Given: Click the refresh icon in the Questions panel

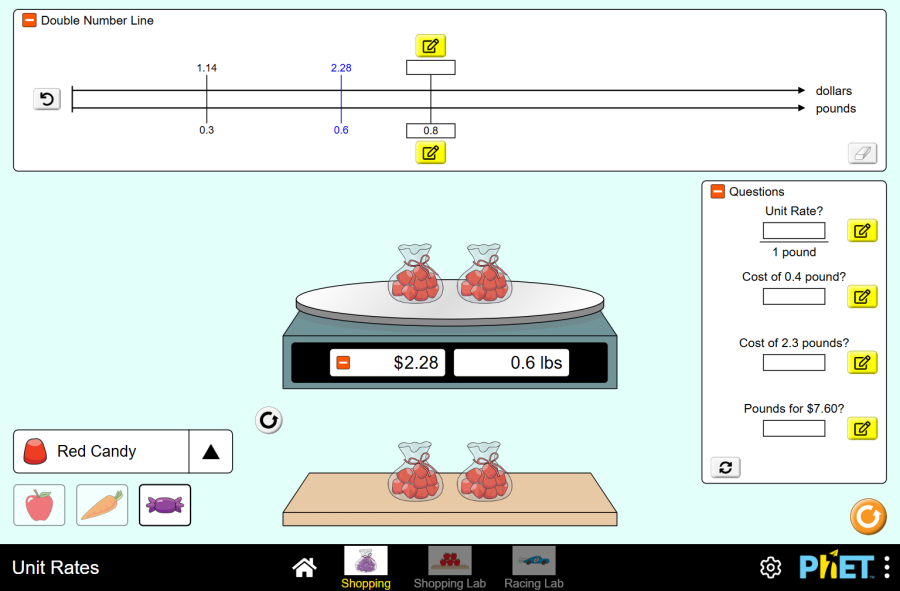Looking at the screenshot, I should 725,467.
